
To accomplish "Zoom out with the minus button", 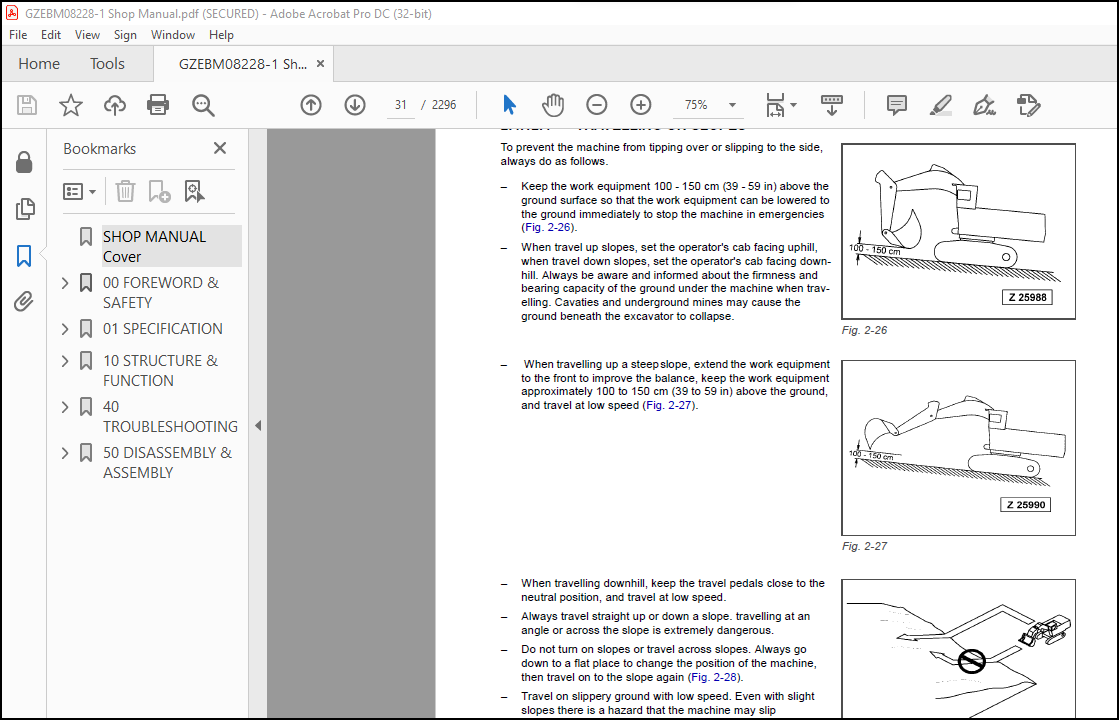I will [x=597, y=105].
